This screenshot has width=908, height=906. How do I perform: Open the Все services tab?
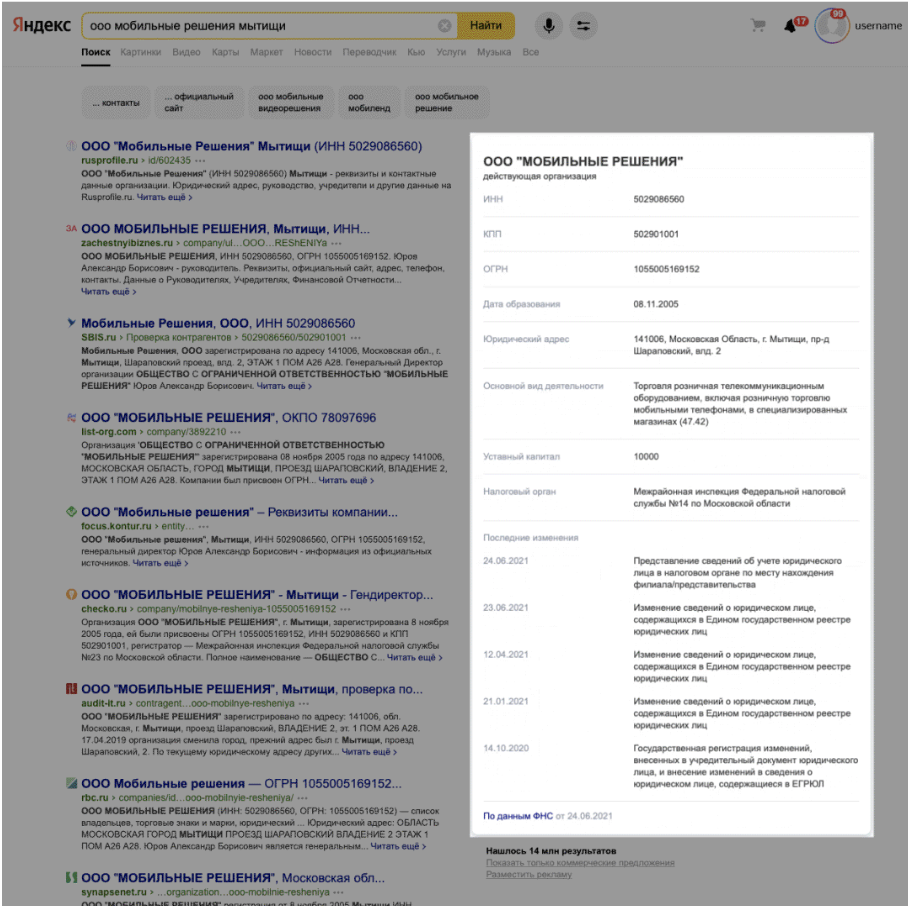click(x=530, y=52)
